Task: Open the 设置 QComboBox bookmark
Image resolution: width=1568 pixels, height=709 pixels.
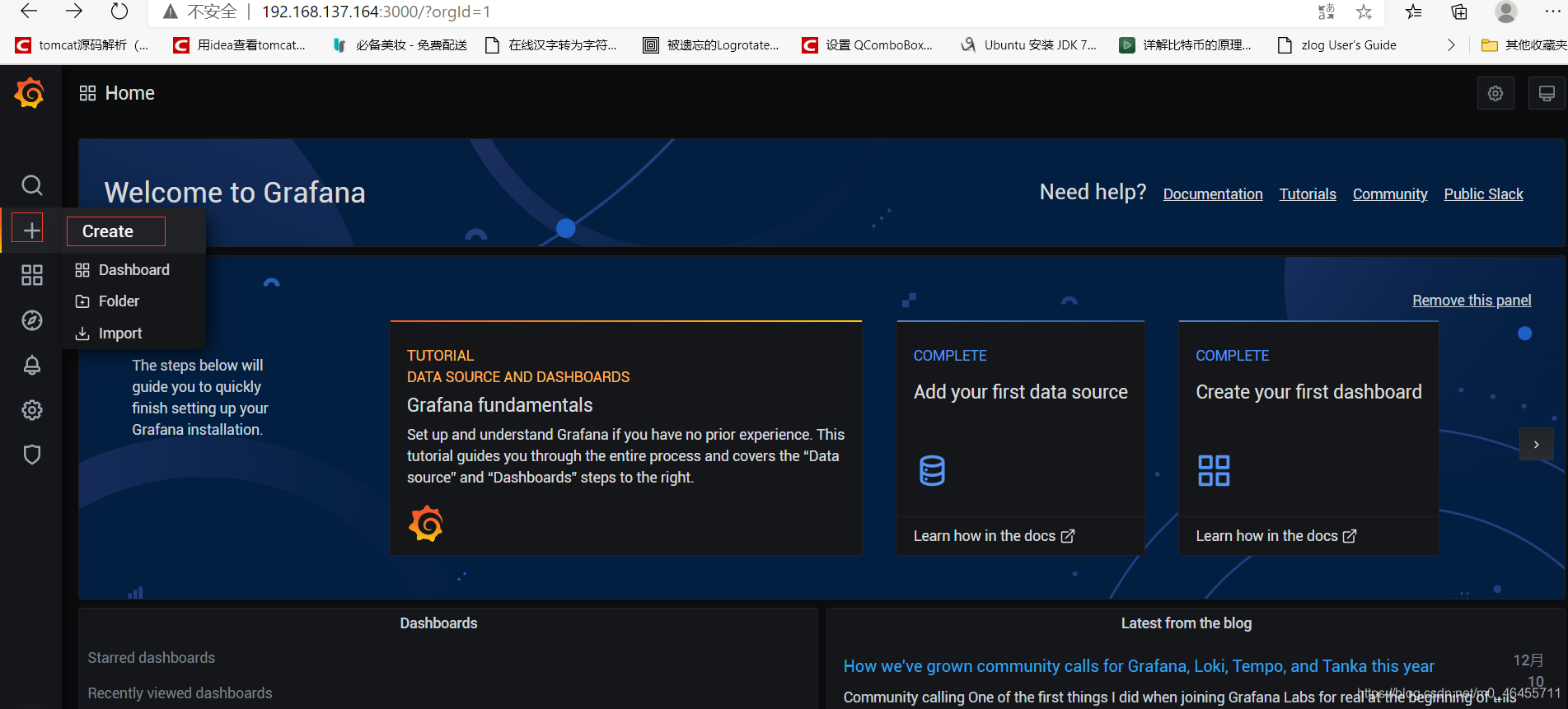Action: (867, 45)
